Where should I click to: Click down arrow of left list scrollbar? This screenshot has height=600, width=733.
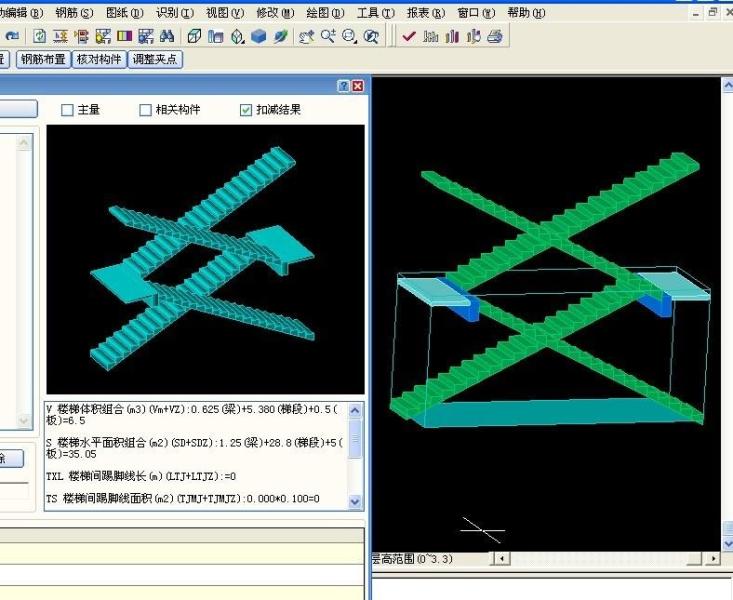pyautogui.click(x=24, y=420)
